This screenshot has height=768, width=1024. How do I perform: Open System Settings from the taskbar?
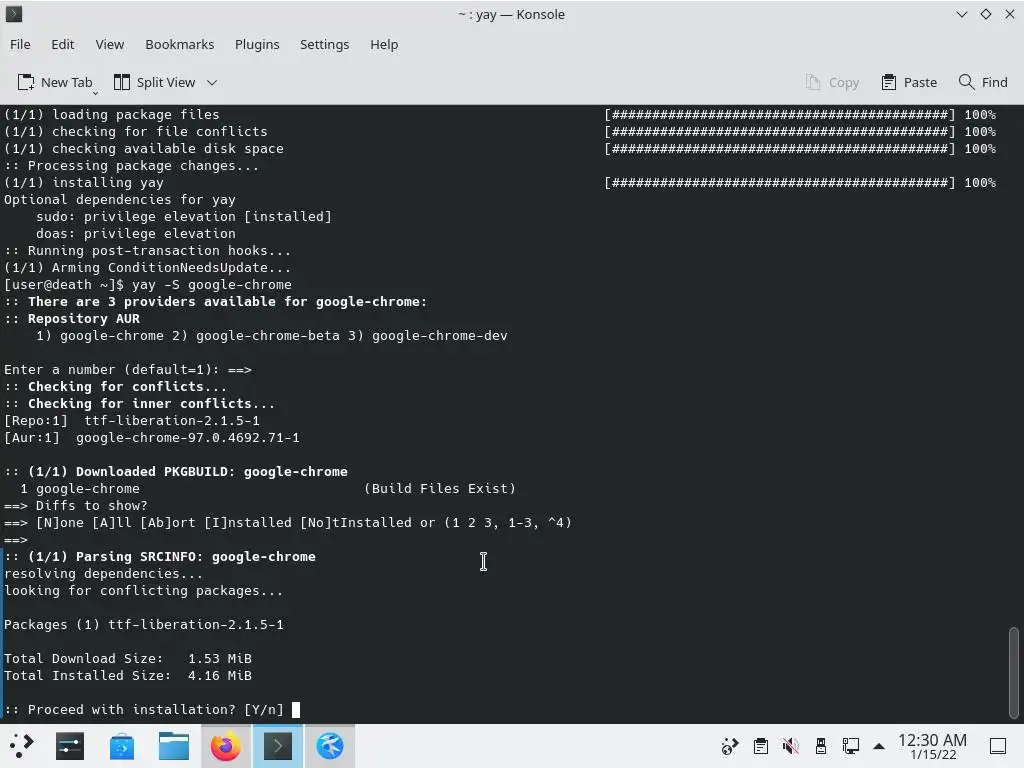click(70, 746)
